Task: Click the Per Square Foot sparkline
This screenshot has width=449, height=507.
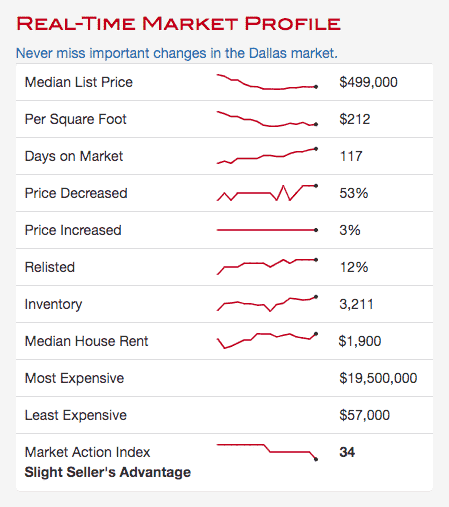Action: pos(267,119)
